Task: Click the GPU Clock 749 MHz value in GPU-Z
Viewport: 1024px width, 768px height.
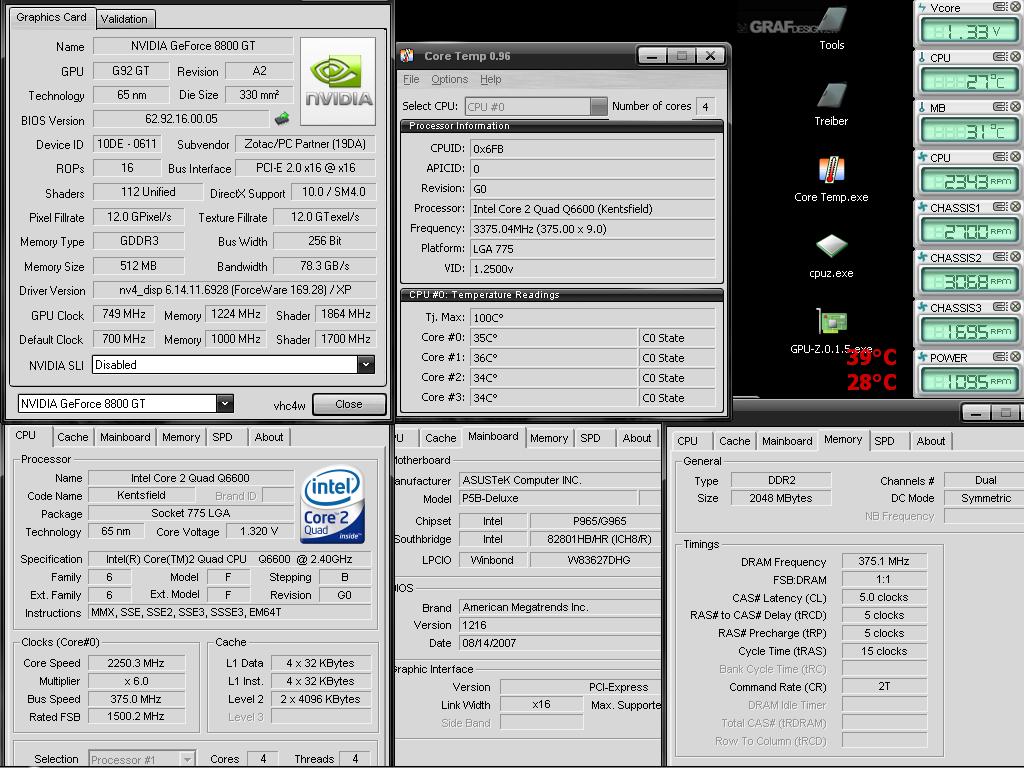Action: [123, 314]
